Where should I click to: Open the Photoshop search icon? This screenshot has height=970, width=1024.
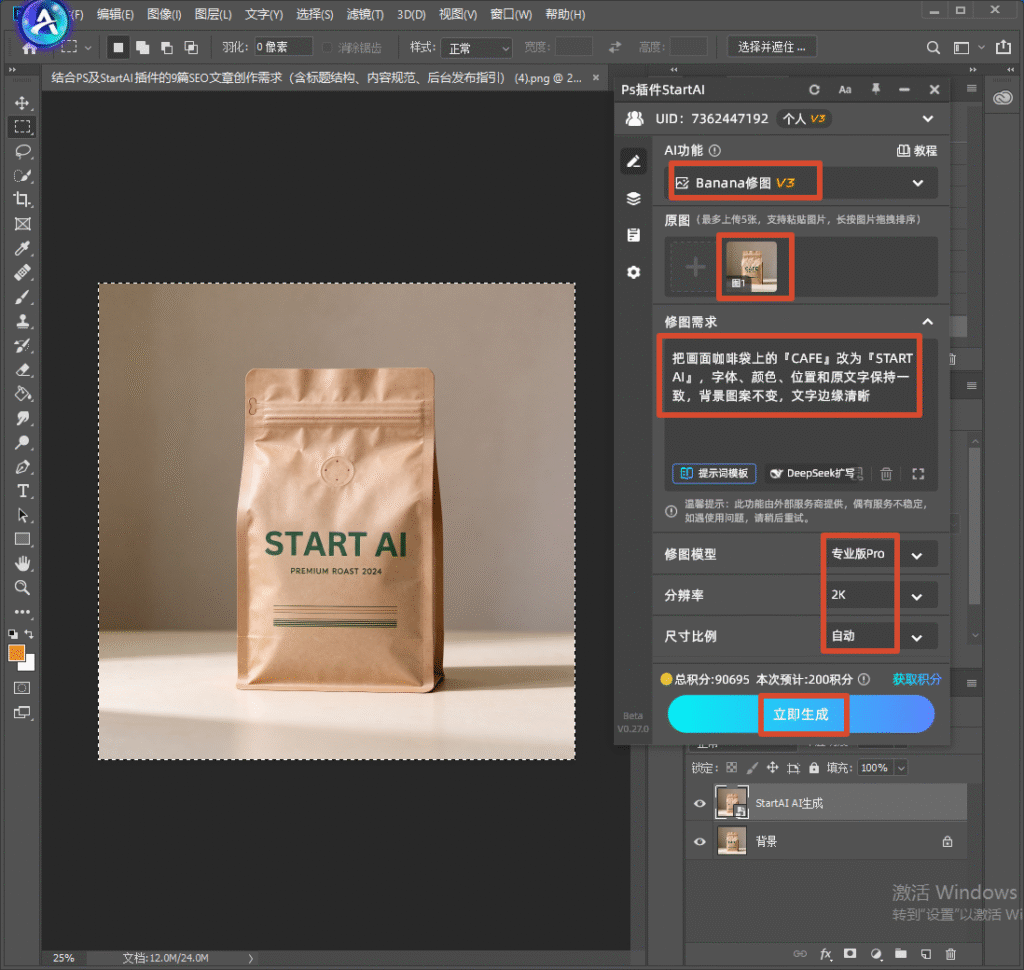coord(933,48)
